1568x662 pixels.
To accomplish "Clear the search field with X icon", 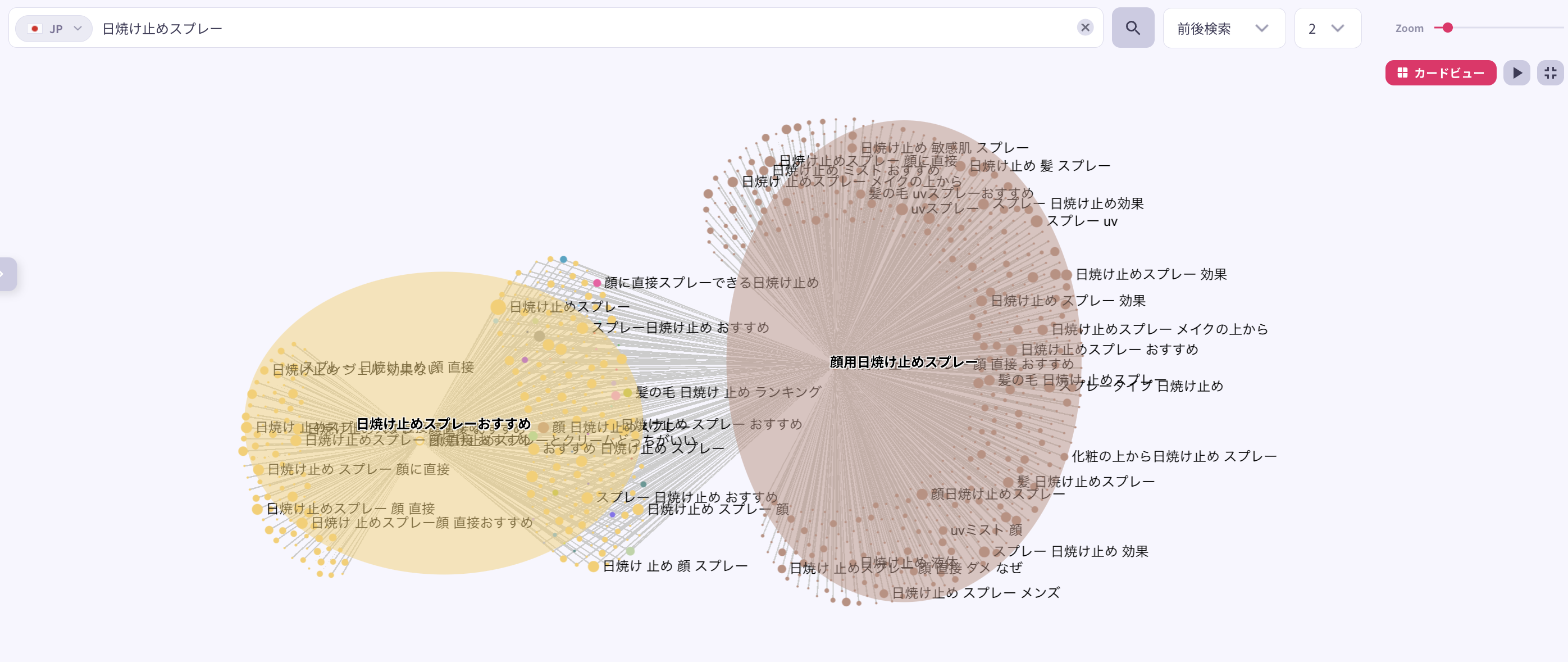I will pos(1084,28).
